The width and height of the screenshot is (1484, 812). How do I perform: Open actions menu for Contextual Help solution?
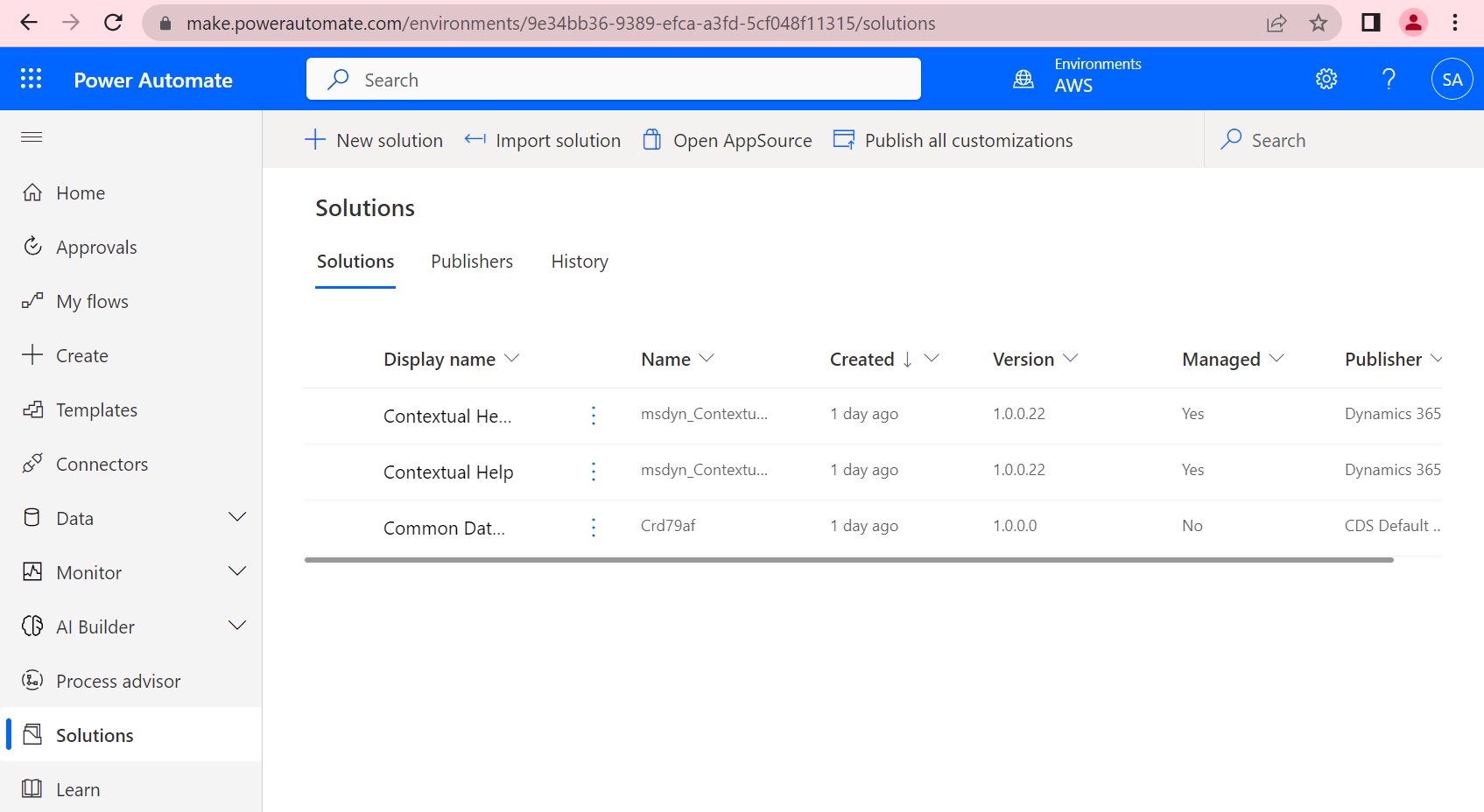[593, 472]
